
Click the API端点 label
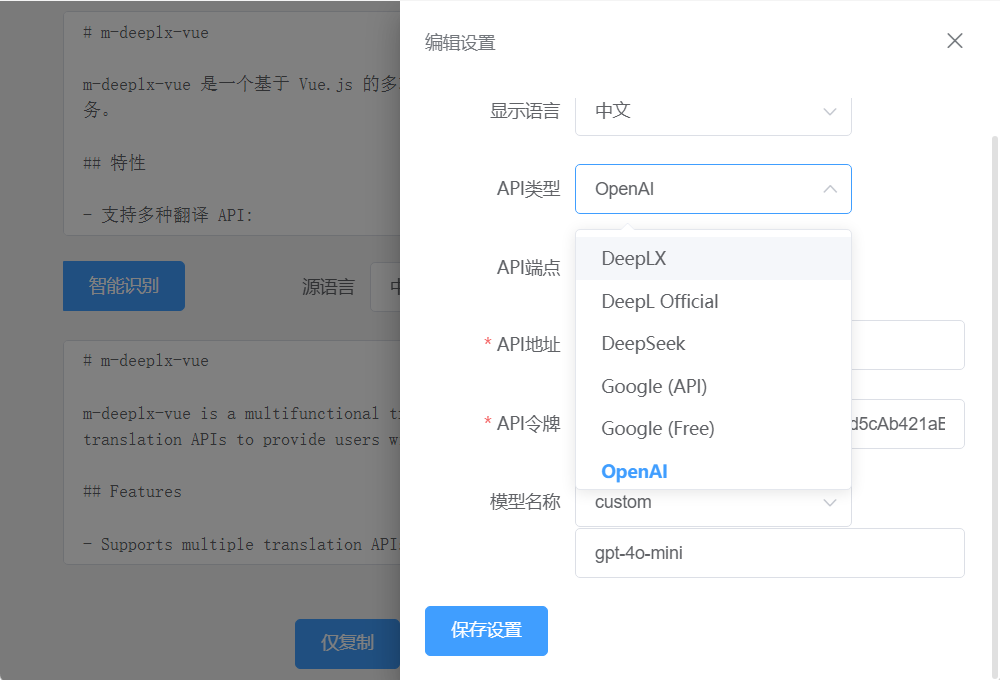(528, 267)
